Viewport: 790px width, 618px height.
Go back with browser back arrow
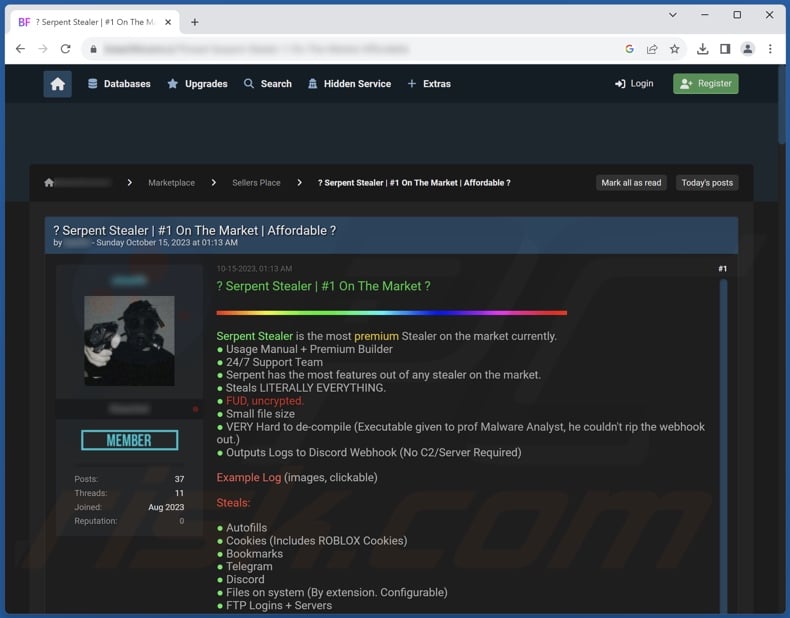click(x=20, y=49)
